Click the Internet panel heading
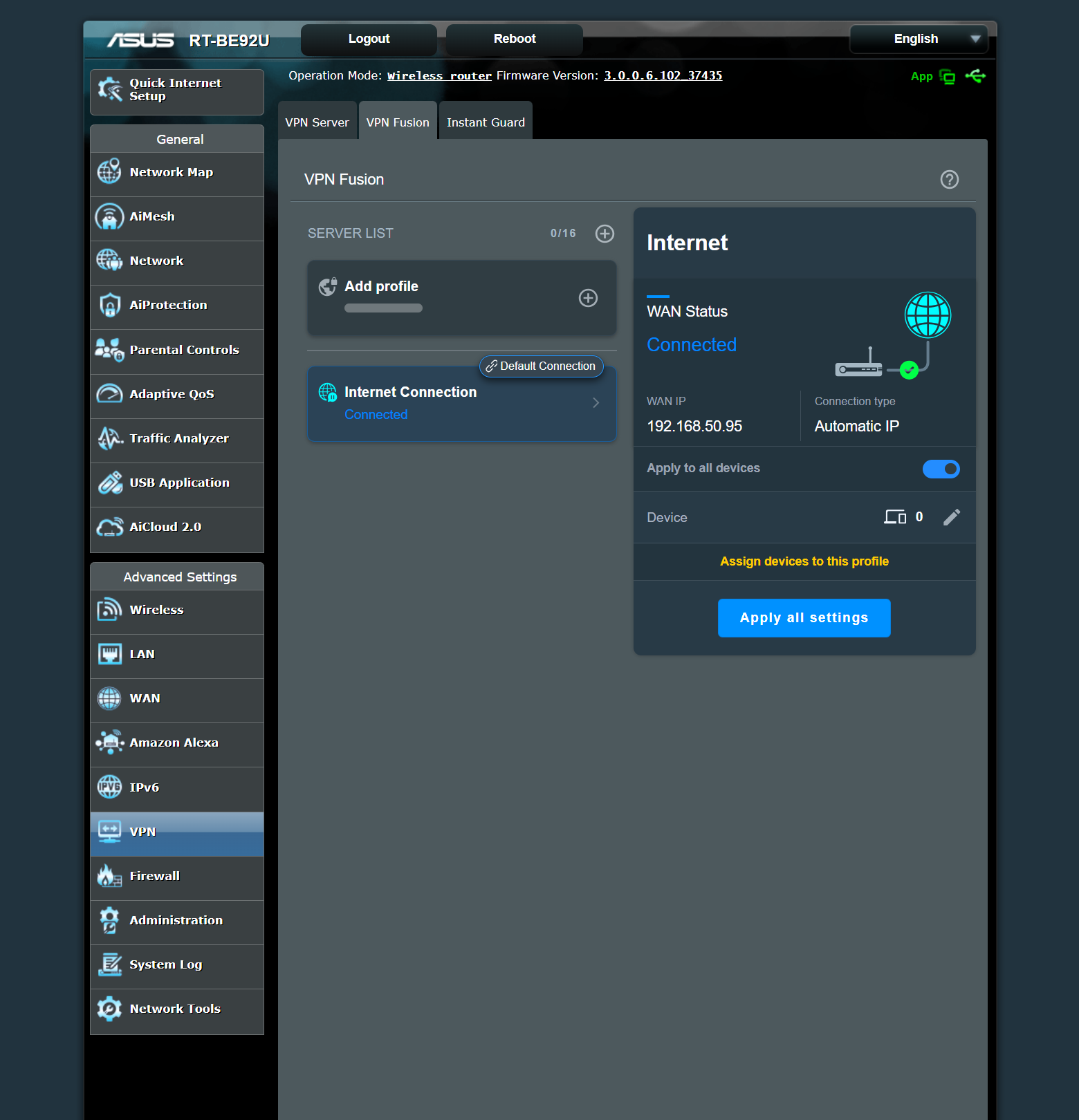The image size is (1079, 1120). pyautogui.click(x=688, y=243)
